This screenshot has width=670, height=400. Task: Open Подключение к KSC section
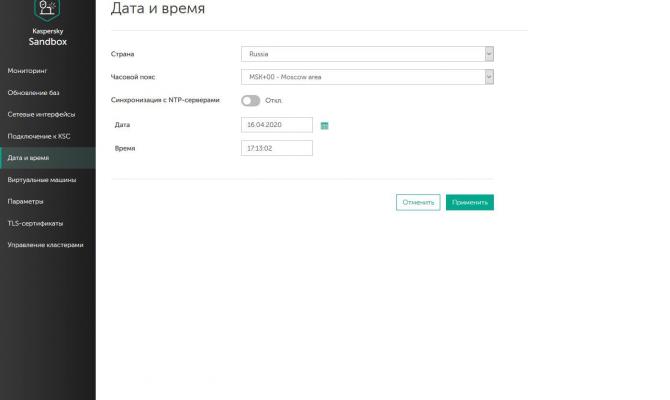39,136
